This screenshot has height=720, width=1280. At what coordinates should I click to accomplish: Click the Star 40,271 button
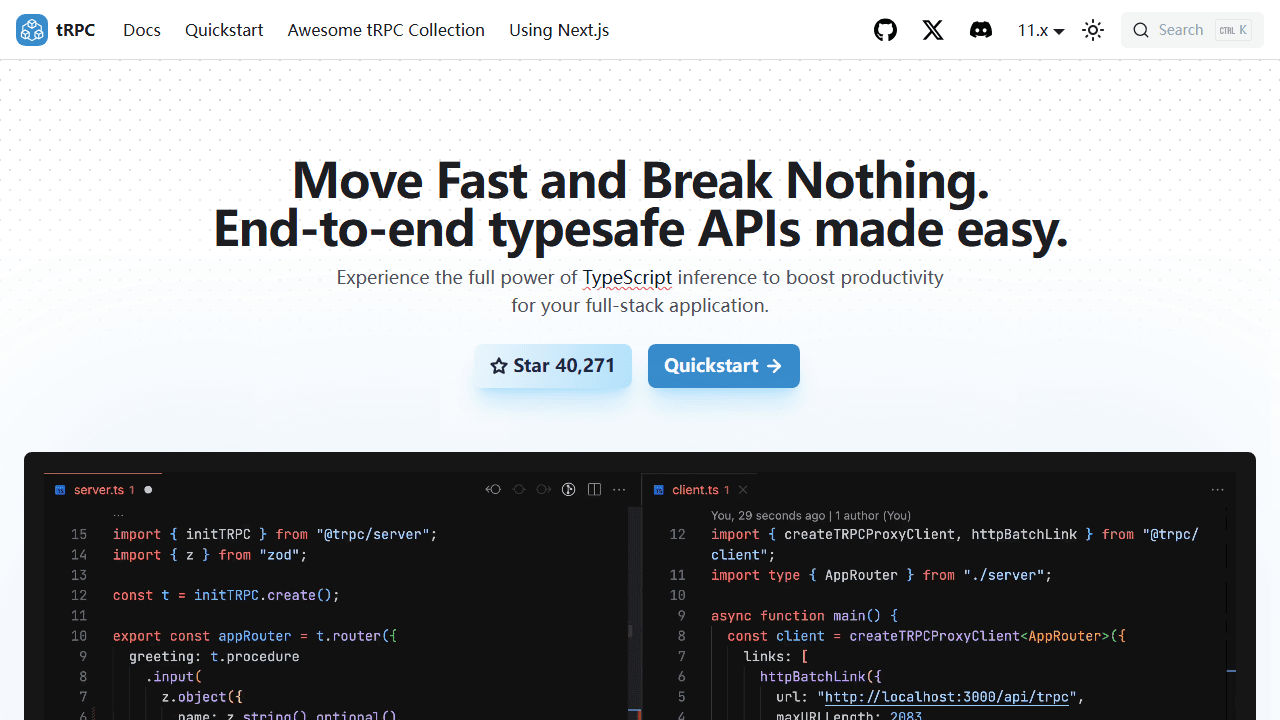click(553, 366)
